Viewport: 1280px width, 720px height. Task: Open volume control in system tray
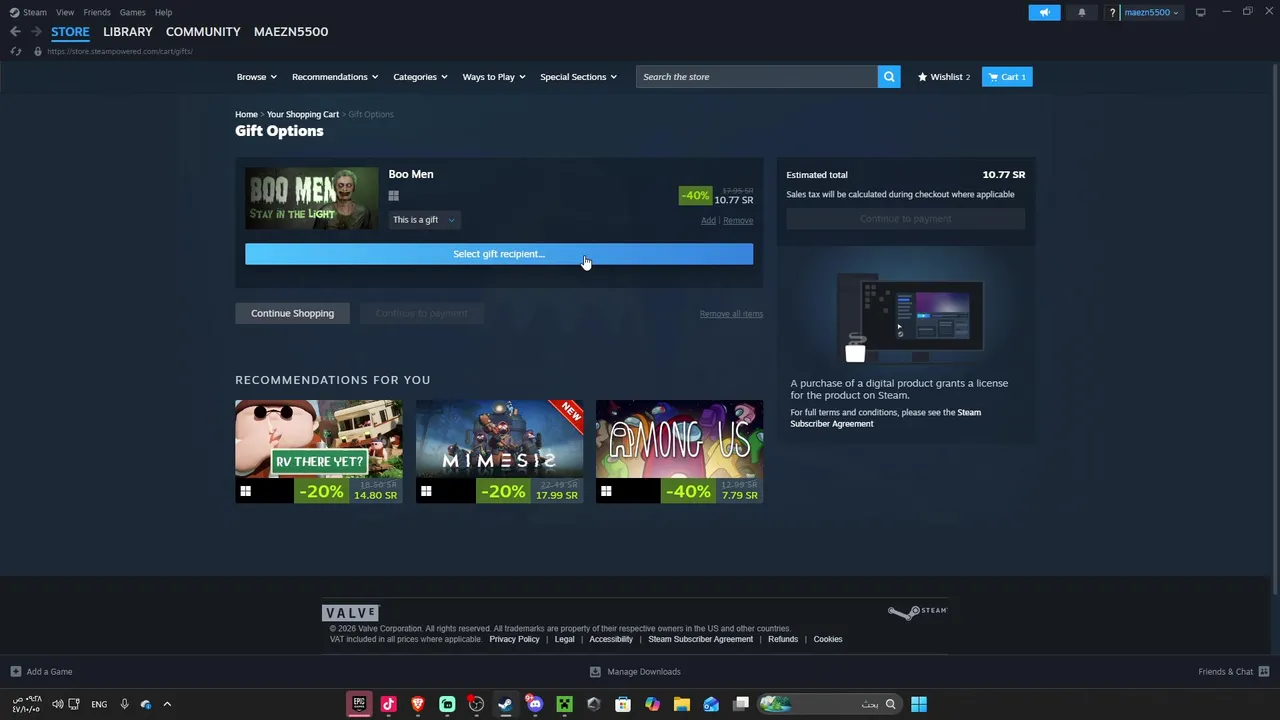tap(57, 704)
